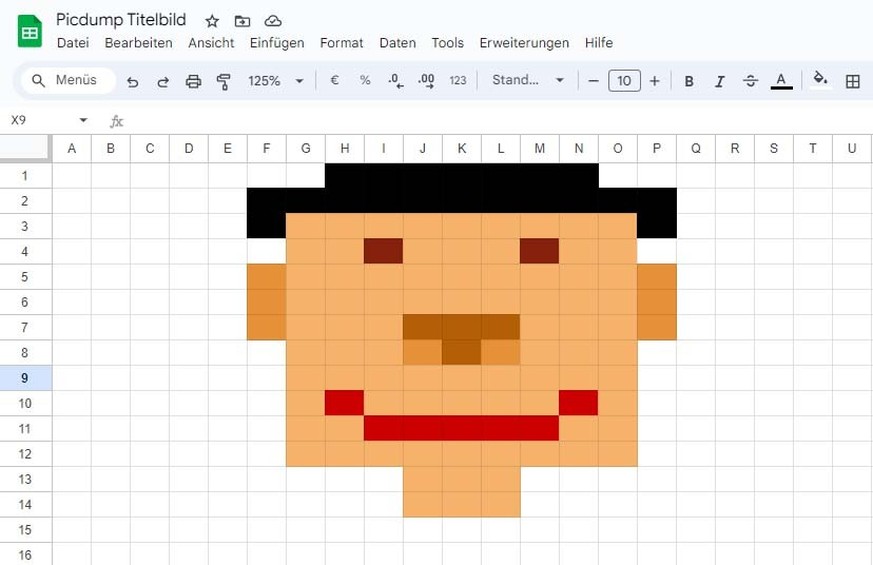The image size is (873, 565).
Task: Open the Bearbeiten menu
Action: pyautogui.click(x=139, y=43)
